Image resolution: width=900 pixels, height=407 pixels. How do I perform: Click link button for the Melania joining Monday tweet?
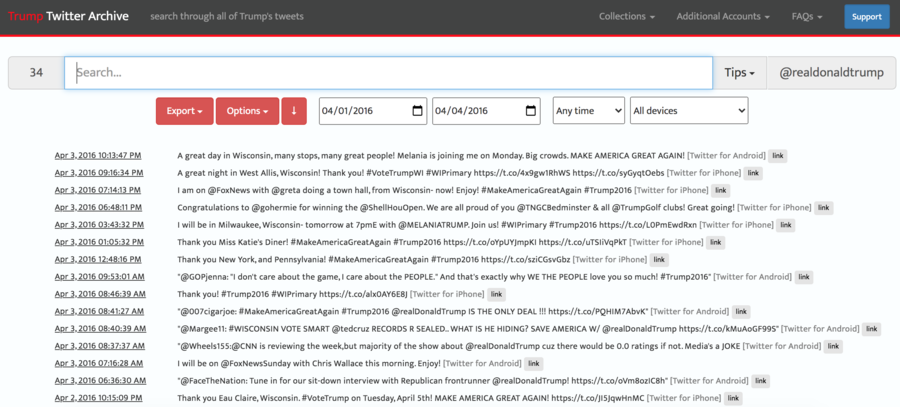pyautogui.click(x=778, y=156)
